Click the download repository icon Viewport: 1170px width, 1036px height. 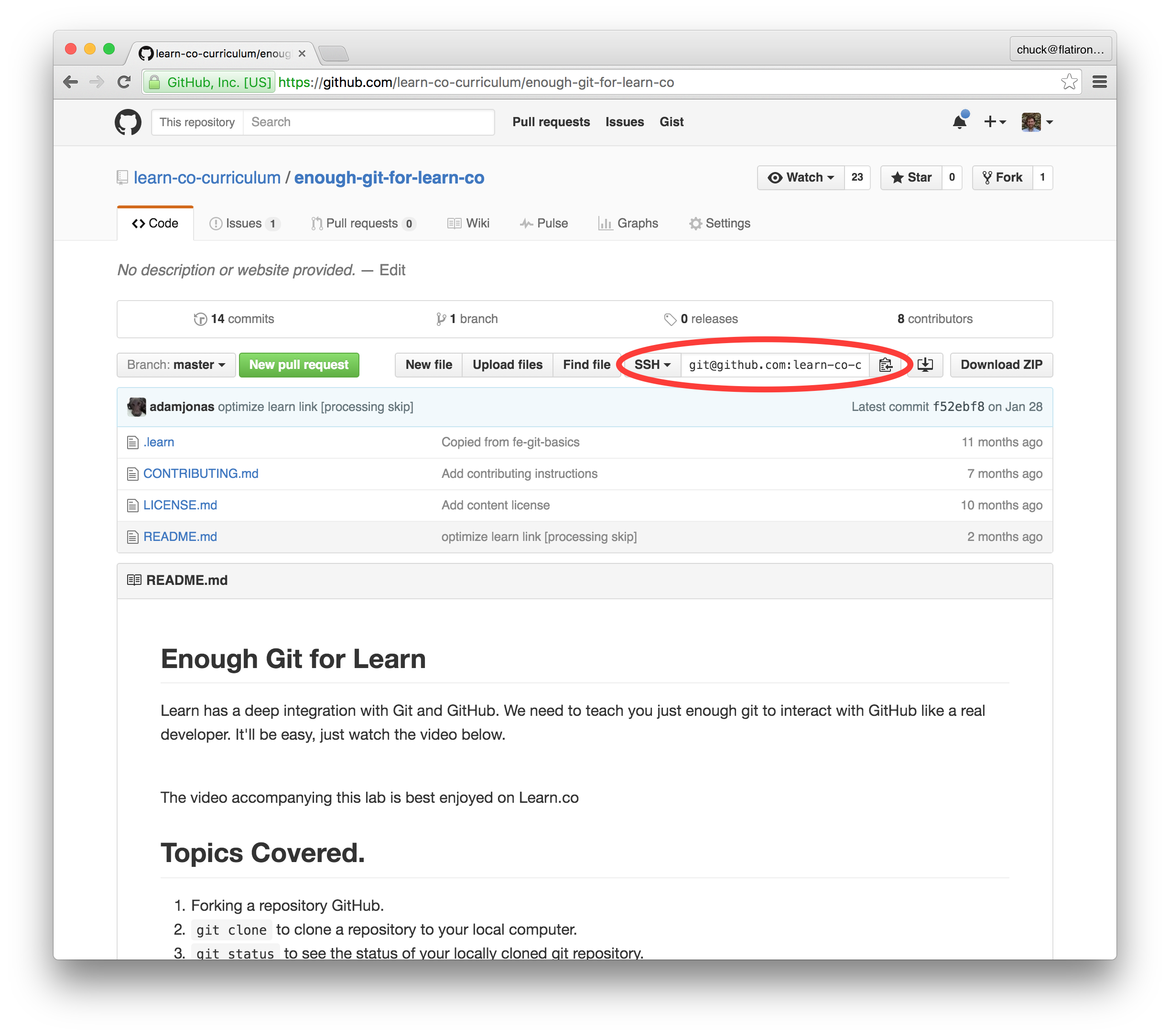(x=925, y=364)
